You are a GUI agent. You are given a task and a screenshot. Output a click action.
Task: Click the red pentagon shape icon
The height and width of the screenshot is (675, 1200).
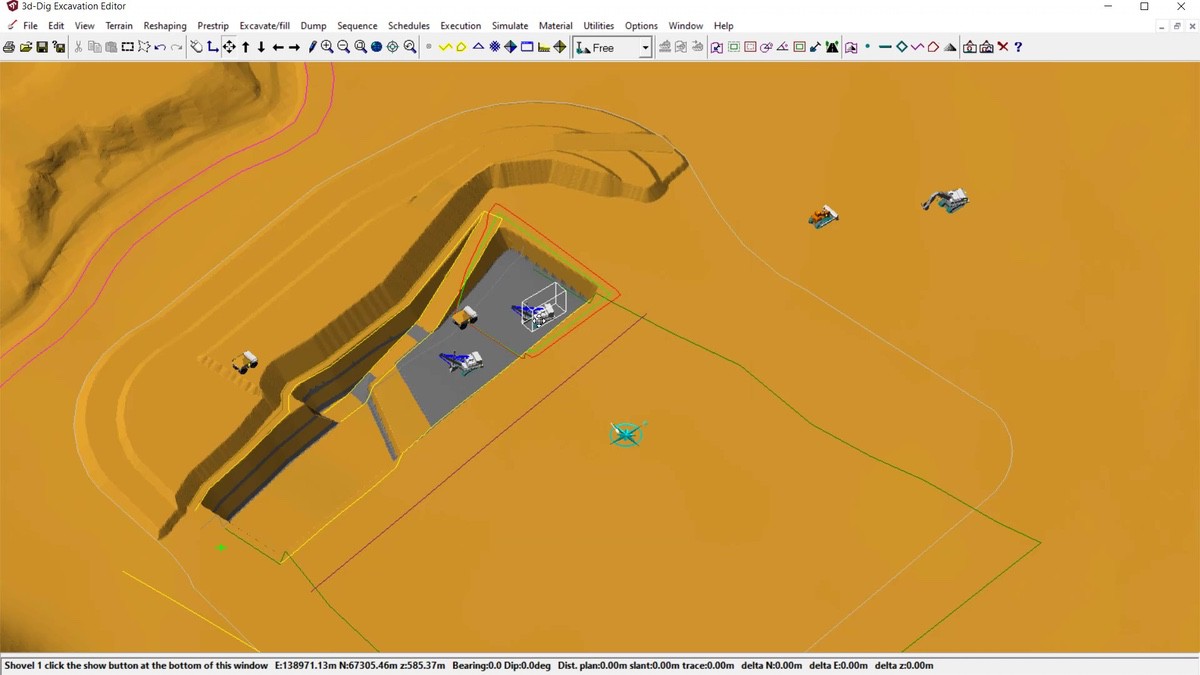[x=933, y=47]
